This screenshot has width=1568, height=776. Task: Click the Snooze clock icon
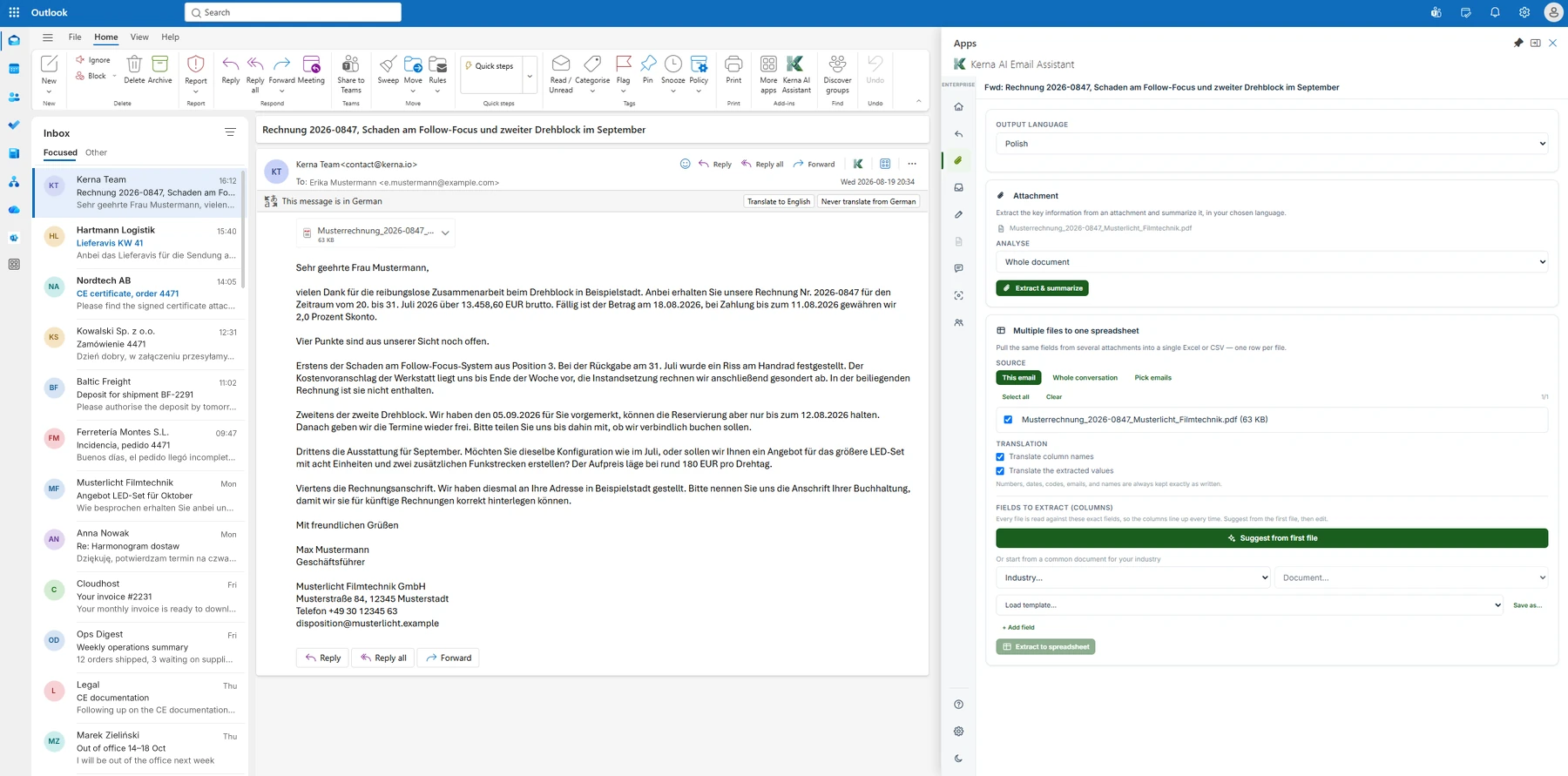tap(672, 64)
